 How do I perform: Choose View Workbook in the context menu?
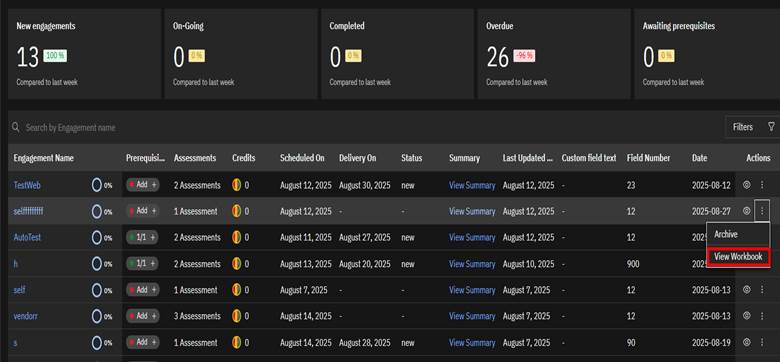[738, 257]
